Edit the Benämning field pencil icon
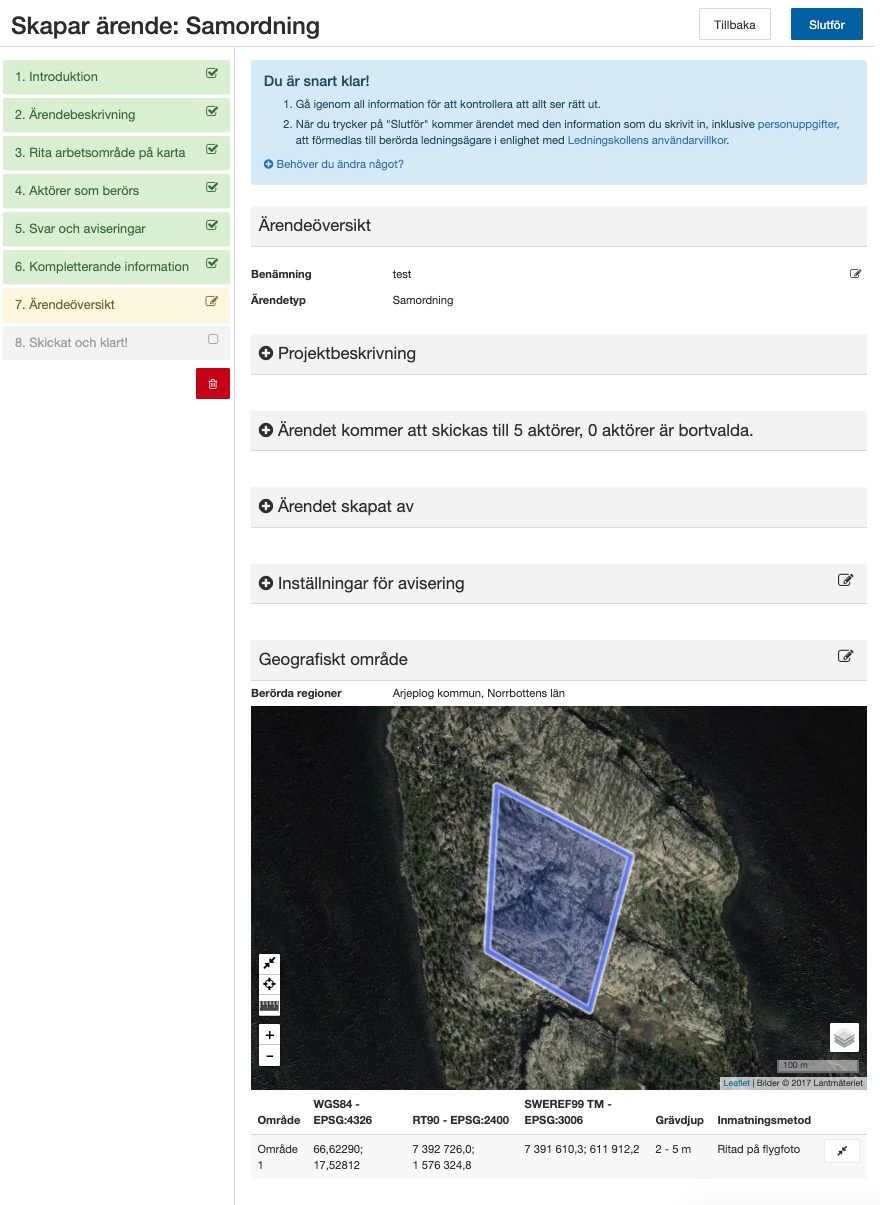The image size is (880, 1205). pos(855,274)
